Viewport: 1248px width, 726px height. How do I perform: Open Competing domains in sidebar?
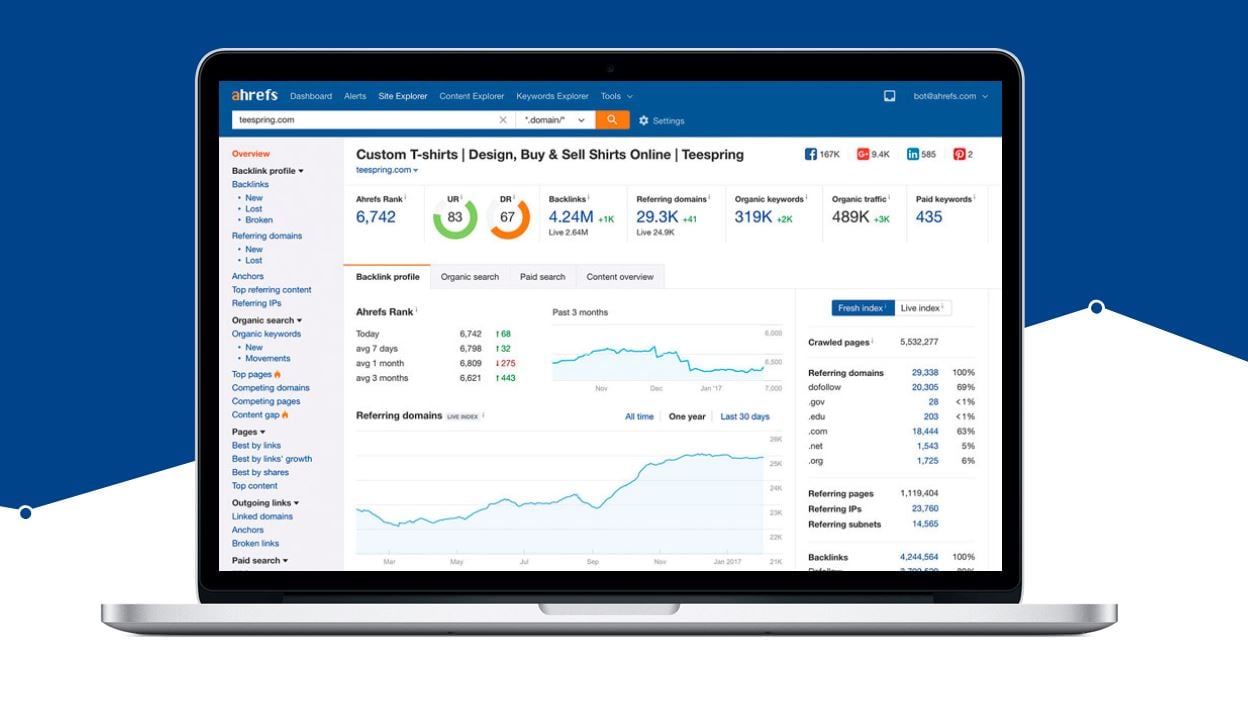coord(271,388)
